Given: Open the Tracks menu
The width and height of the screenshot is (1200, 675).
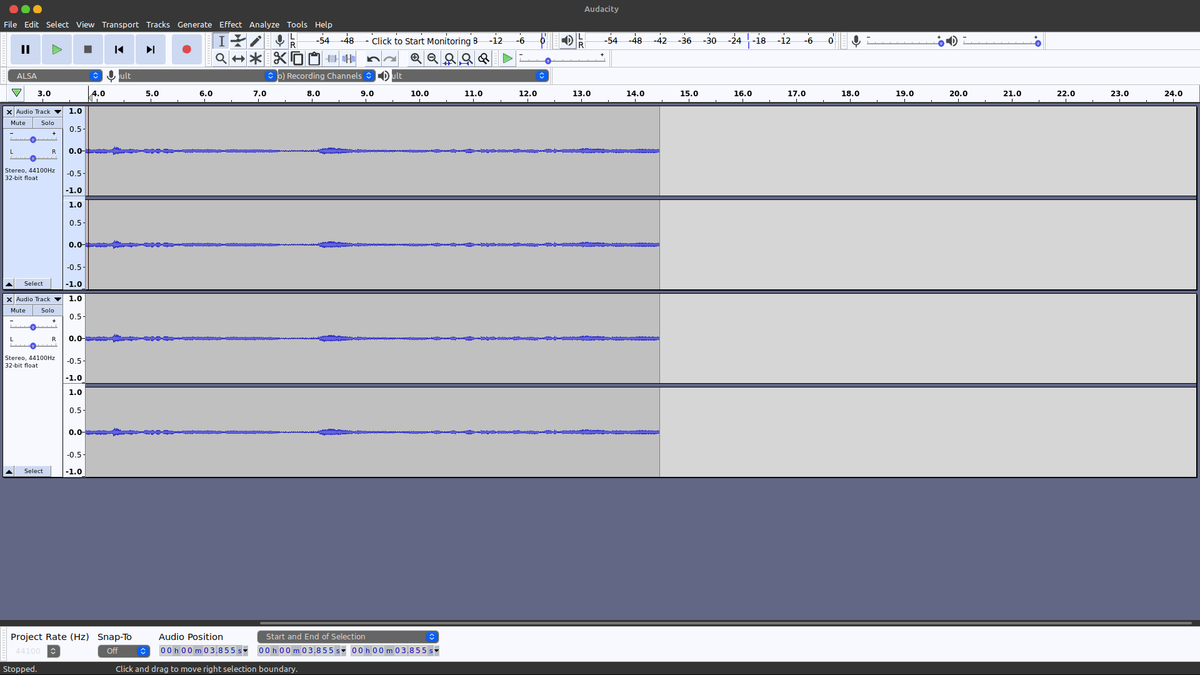Looking at the screenshot, I should click(158, 24).
